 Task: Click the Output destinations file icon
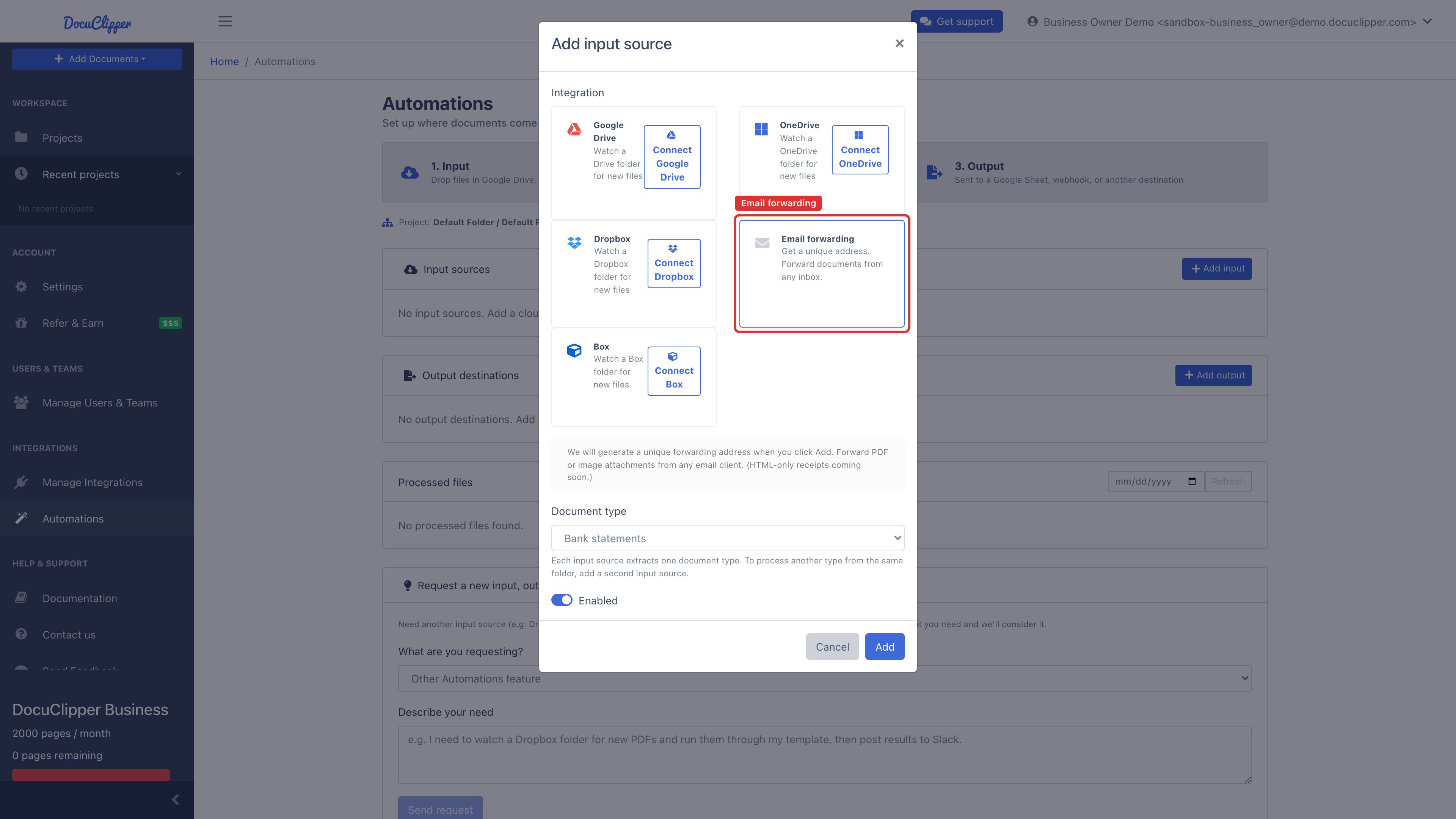coord(410,375)
